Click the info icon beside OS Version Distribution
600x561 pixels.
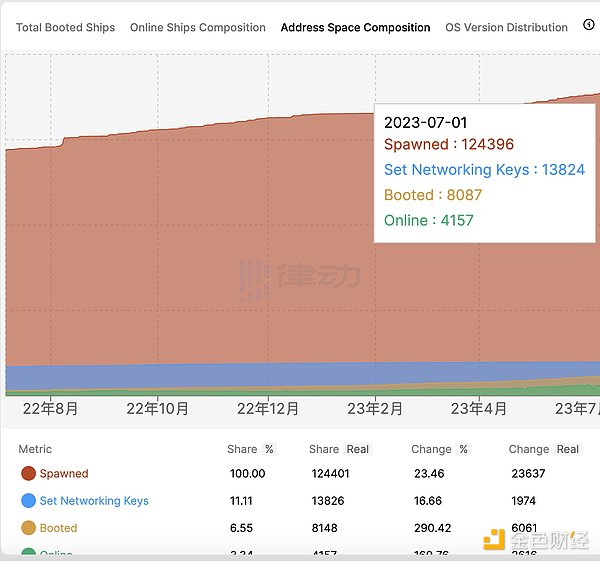click(588, 26)
